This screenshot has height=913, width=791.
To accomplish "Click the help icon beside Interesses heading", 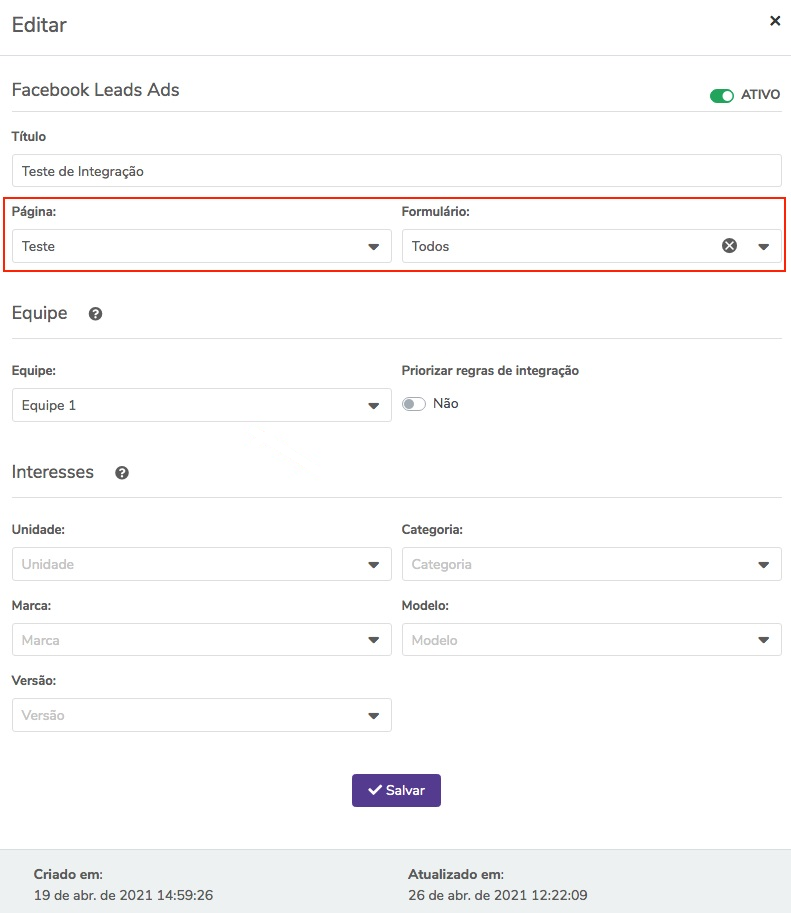I will (122, 473).
